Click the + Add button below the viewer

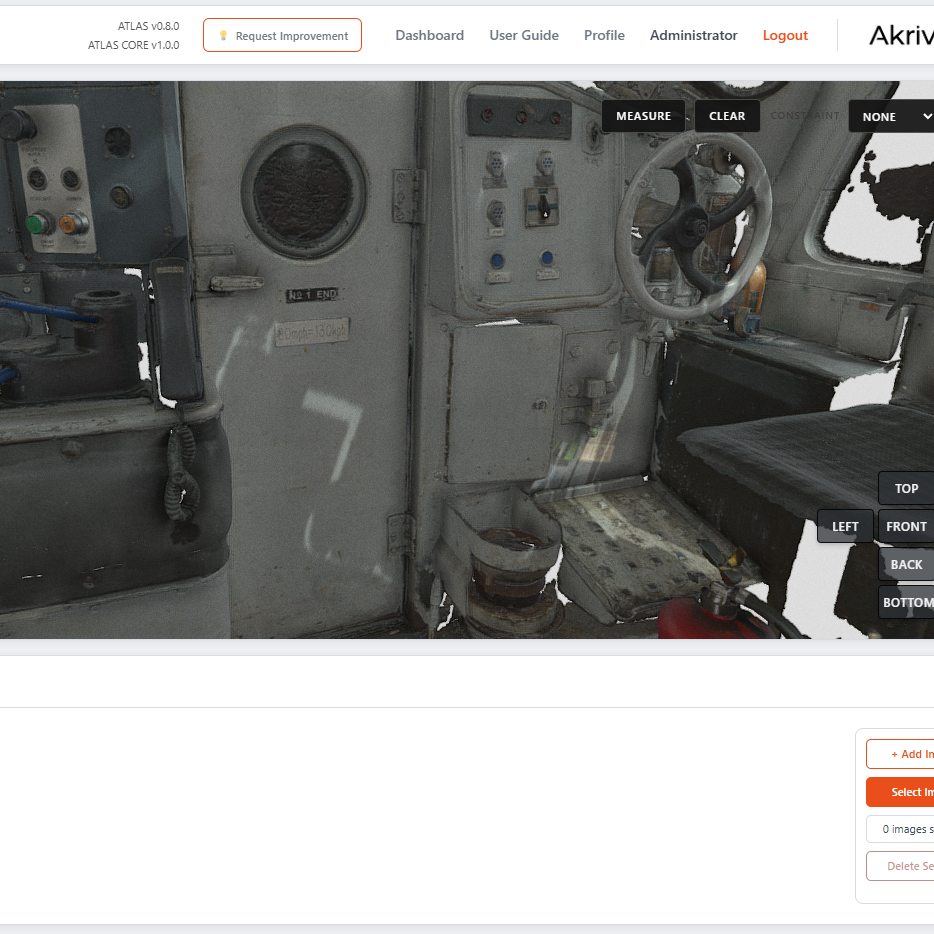(900, 754)
